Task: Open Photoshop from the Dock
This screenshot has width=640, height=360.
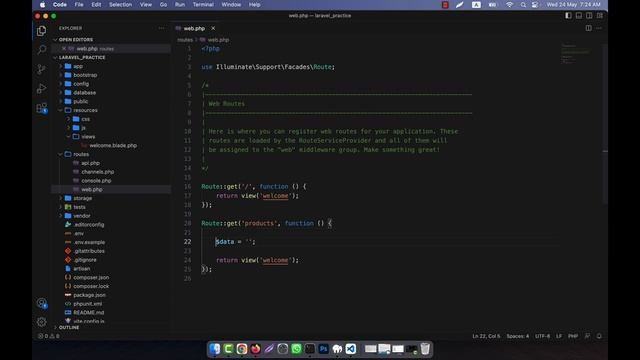Action: [324, 349]
